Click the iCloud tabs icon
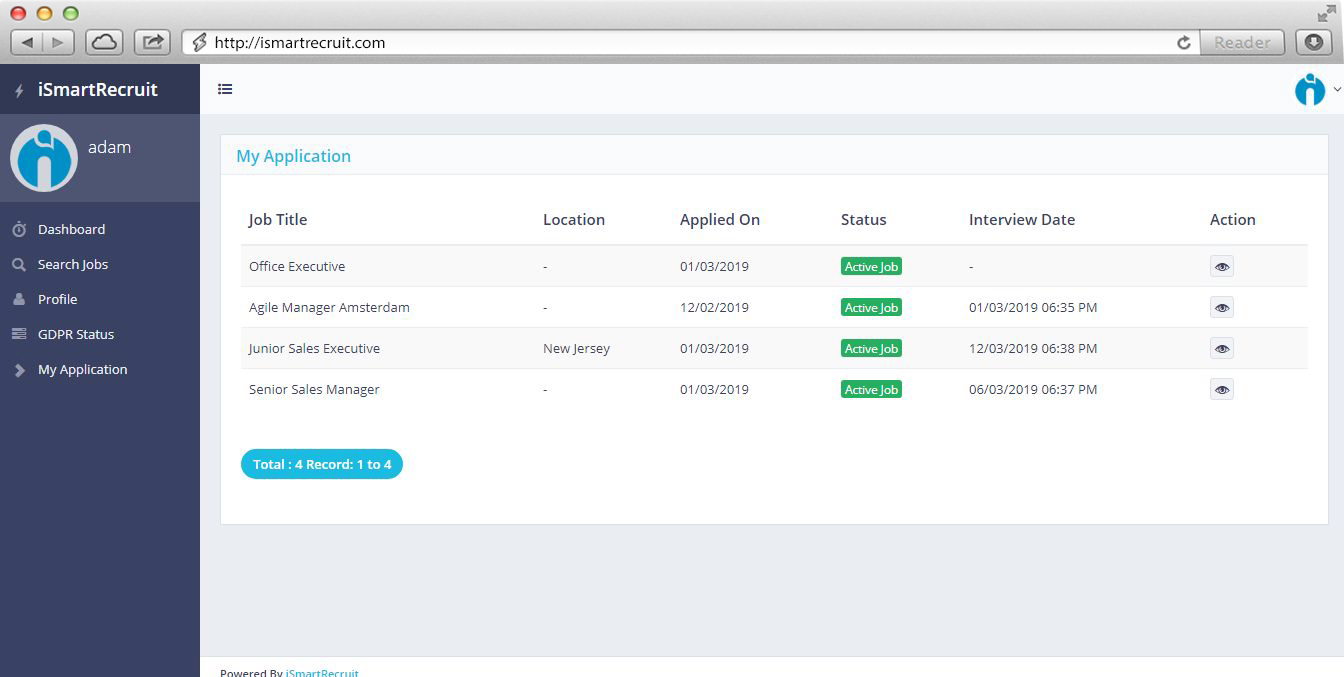This screenshot has height=677, width=1344. coord(104,42)
